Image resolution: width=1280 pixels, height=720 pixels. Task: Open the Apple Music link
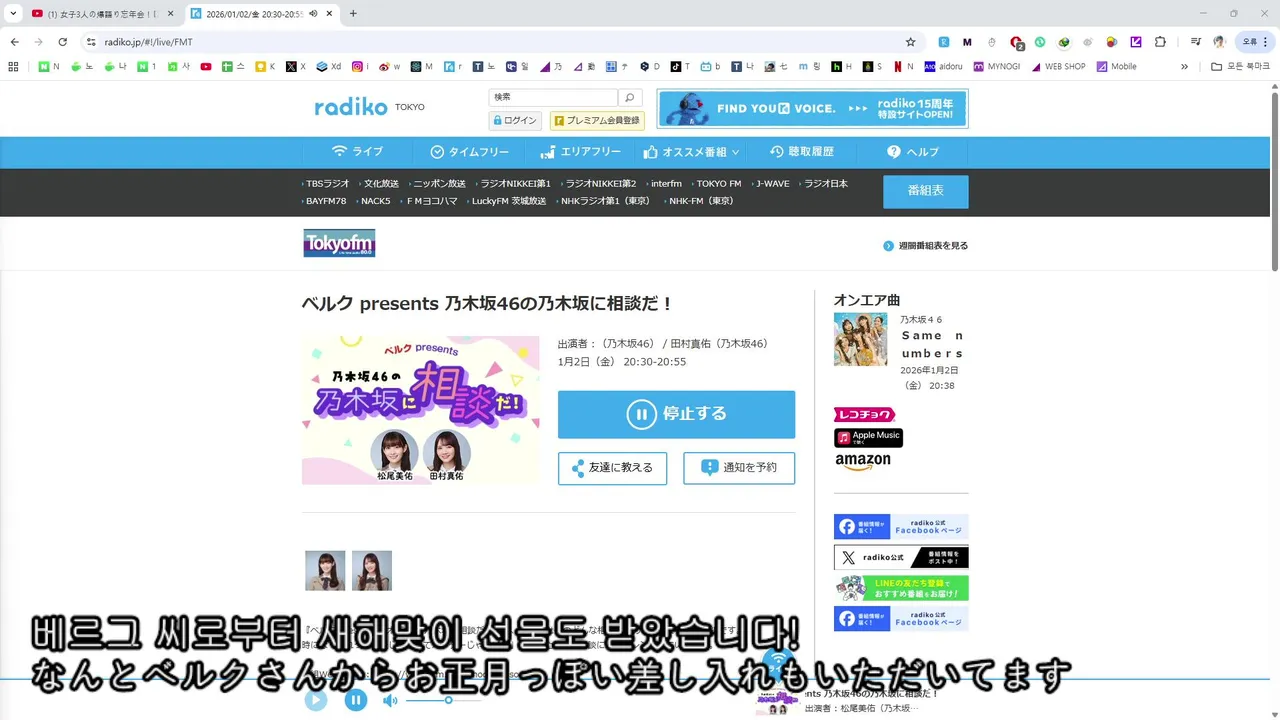[868, 438]
